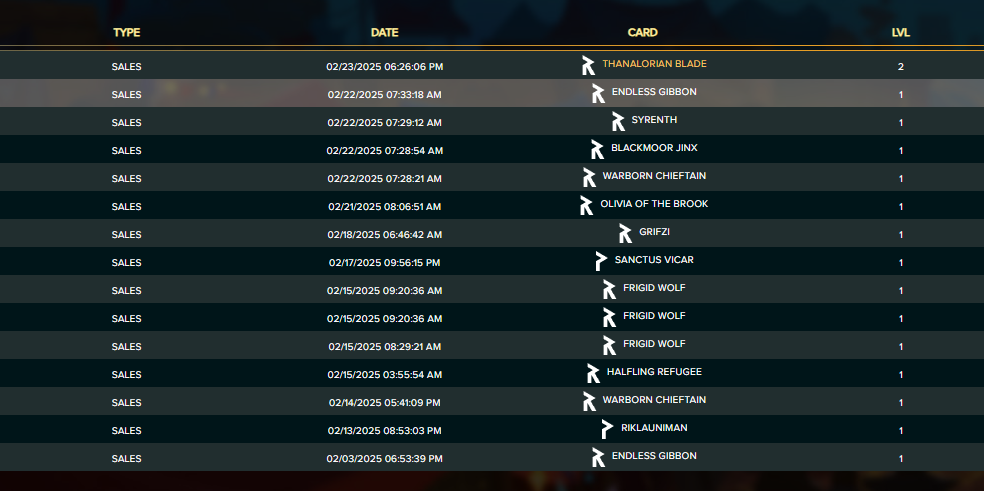Select Warborn Chieftain in the 02/22/2025 row
The width and height of the screenshot is (984, 491).
(x=655, y=176)
